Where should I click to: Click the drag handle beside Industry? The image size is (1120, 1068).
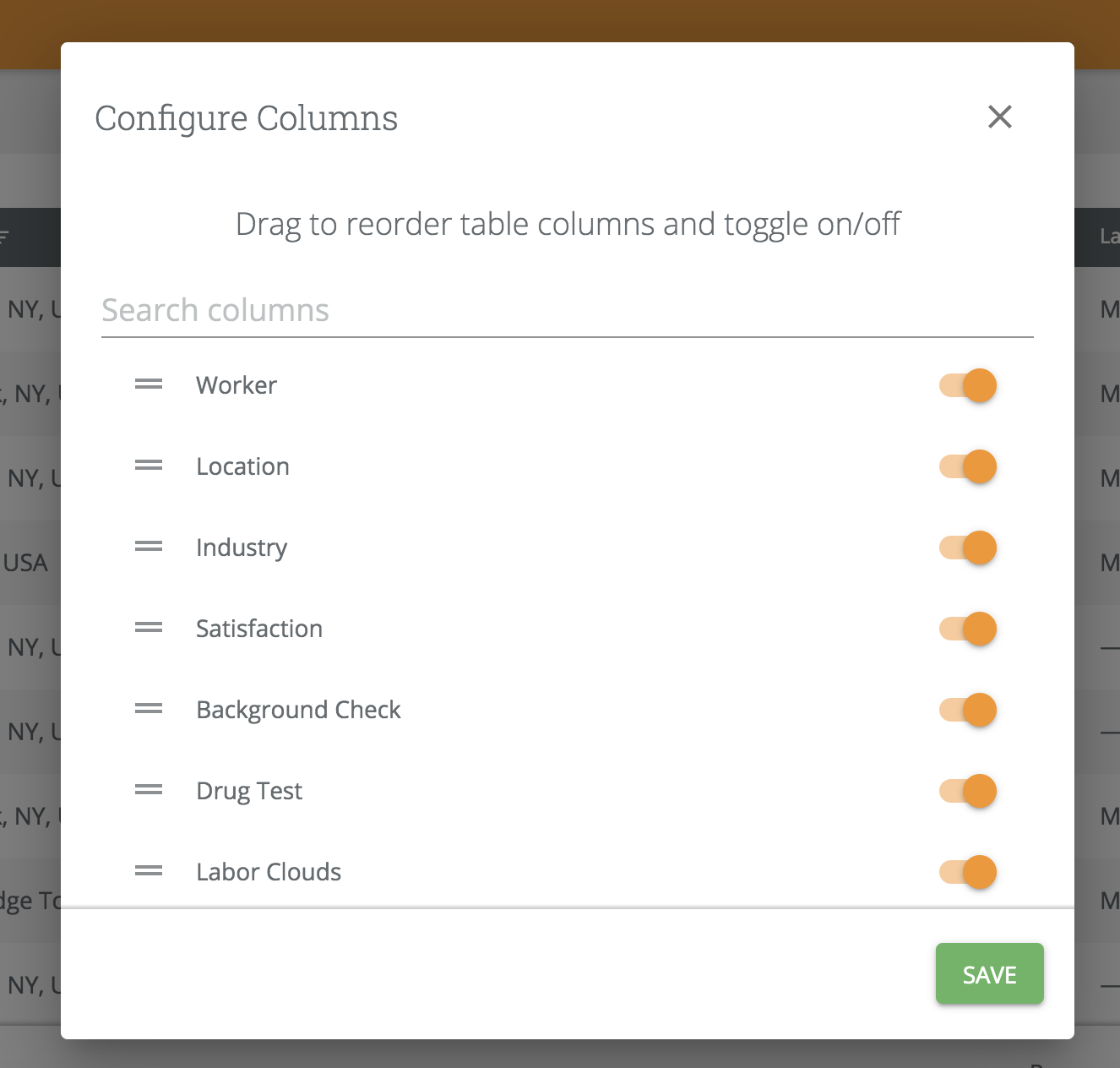point(149,547)
